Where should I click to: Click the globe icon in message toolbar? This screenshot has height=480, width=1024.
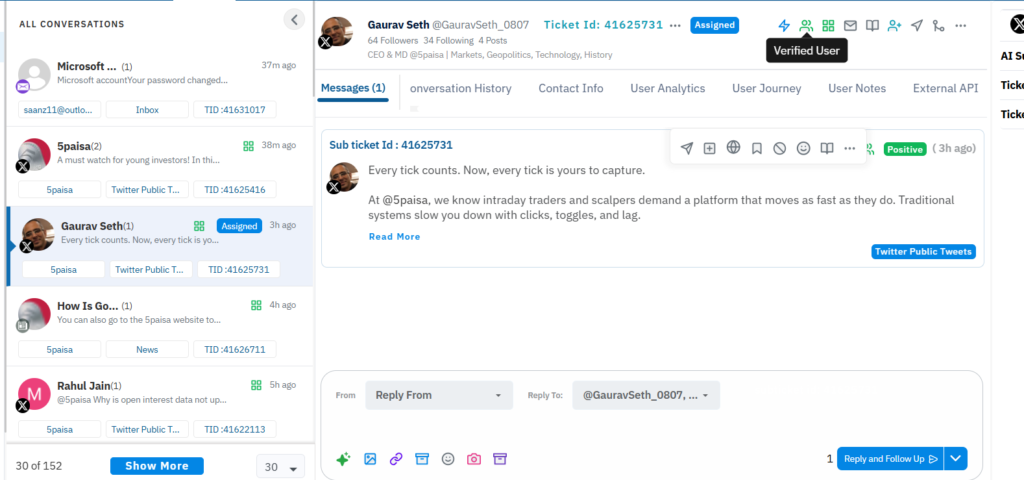click(x=733, y=148)
